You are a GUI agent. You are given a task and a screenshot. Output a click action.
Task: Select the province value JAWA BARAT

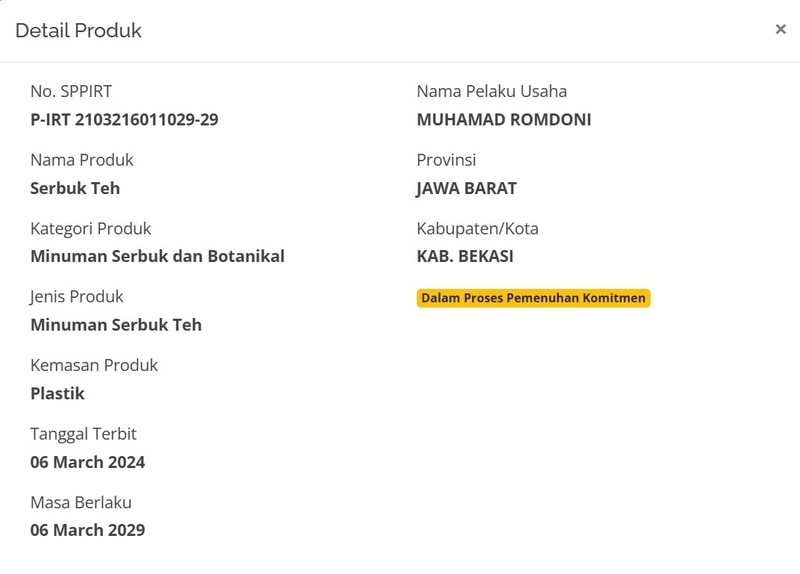coord(466,188)
